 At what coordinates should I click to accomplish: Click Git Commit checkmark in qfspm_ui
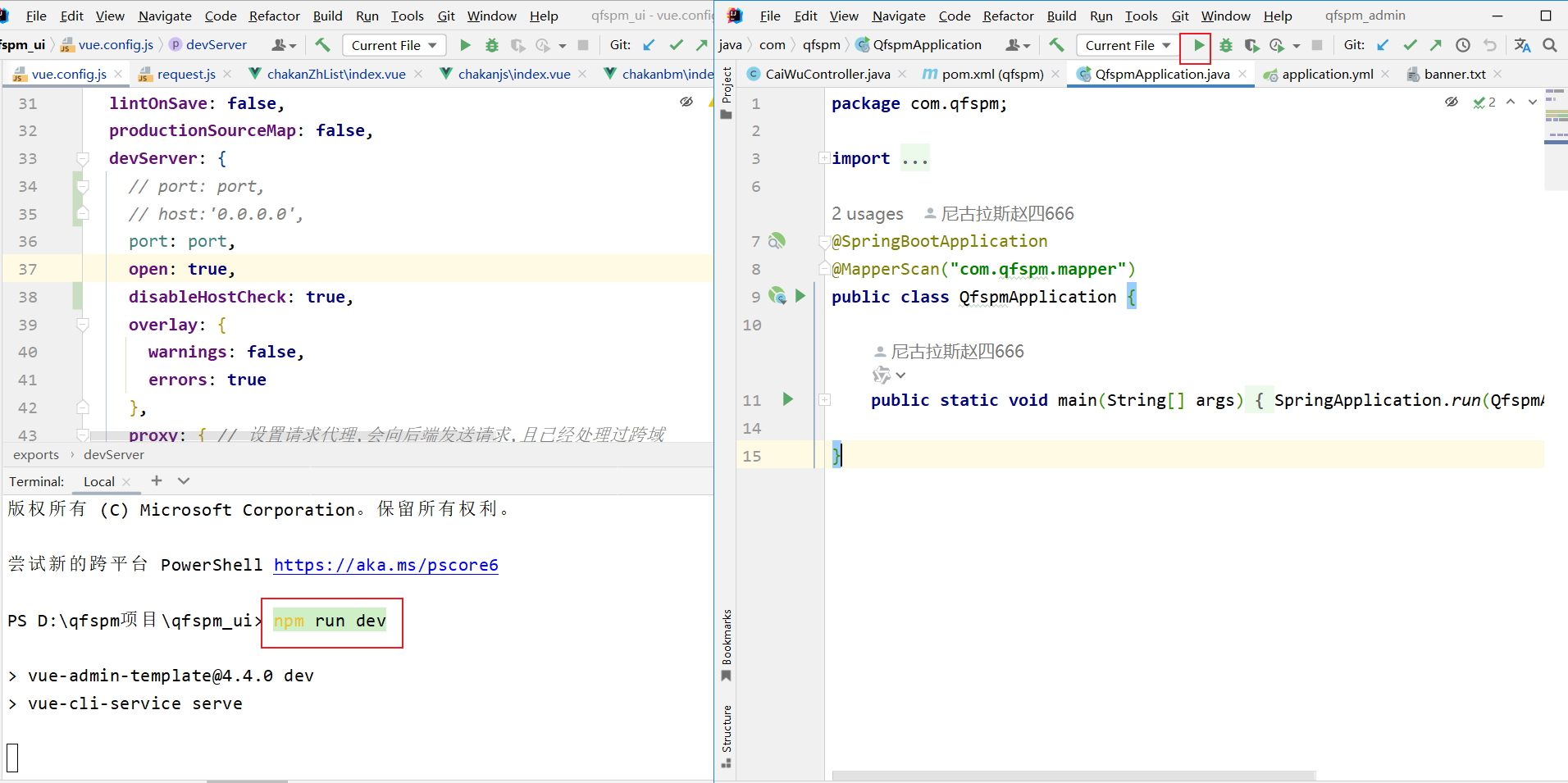(x=676, y=45)
